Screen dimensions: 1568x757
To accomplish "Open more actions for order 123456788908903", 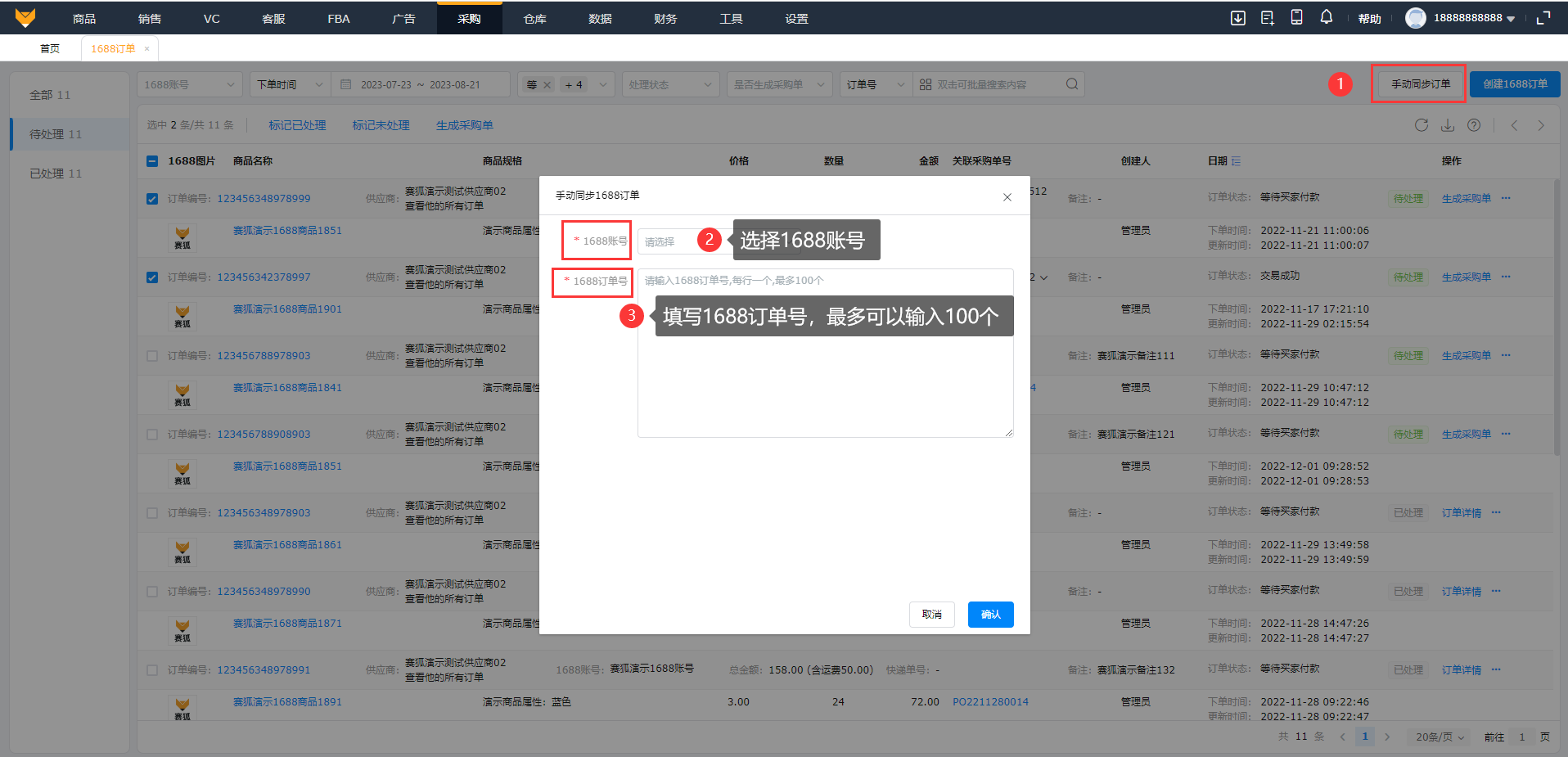I will pos(1506,434).
